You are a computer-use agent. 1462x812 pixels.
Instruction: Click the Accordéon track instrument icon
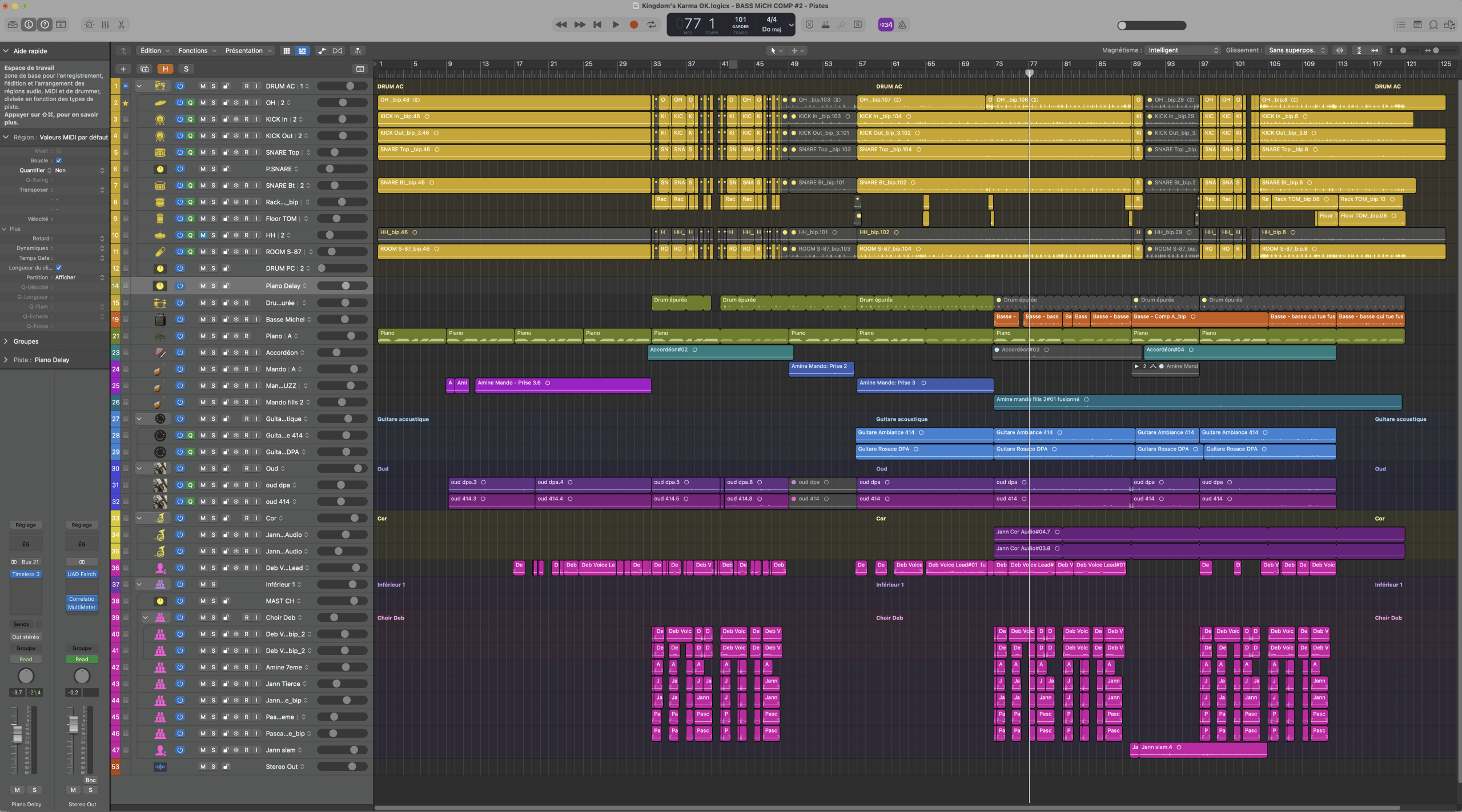(x=160, y=353)
